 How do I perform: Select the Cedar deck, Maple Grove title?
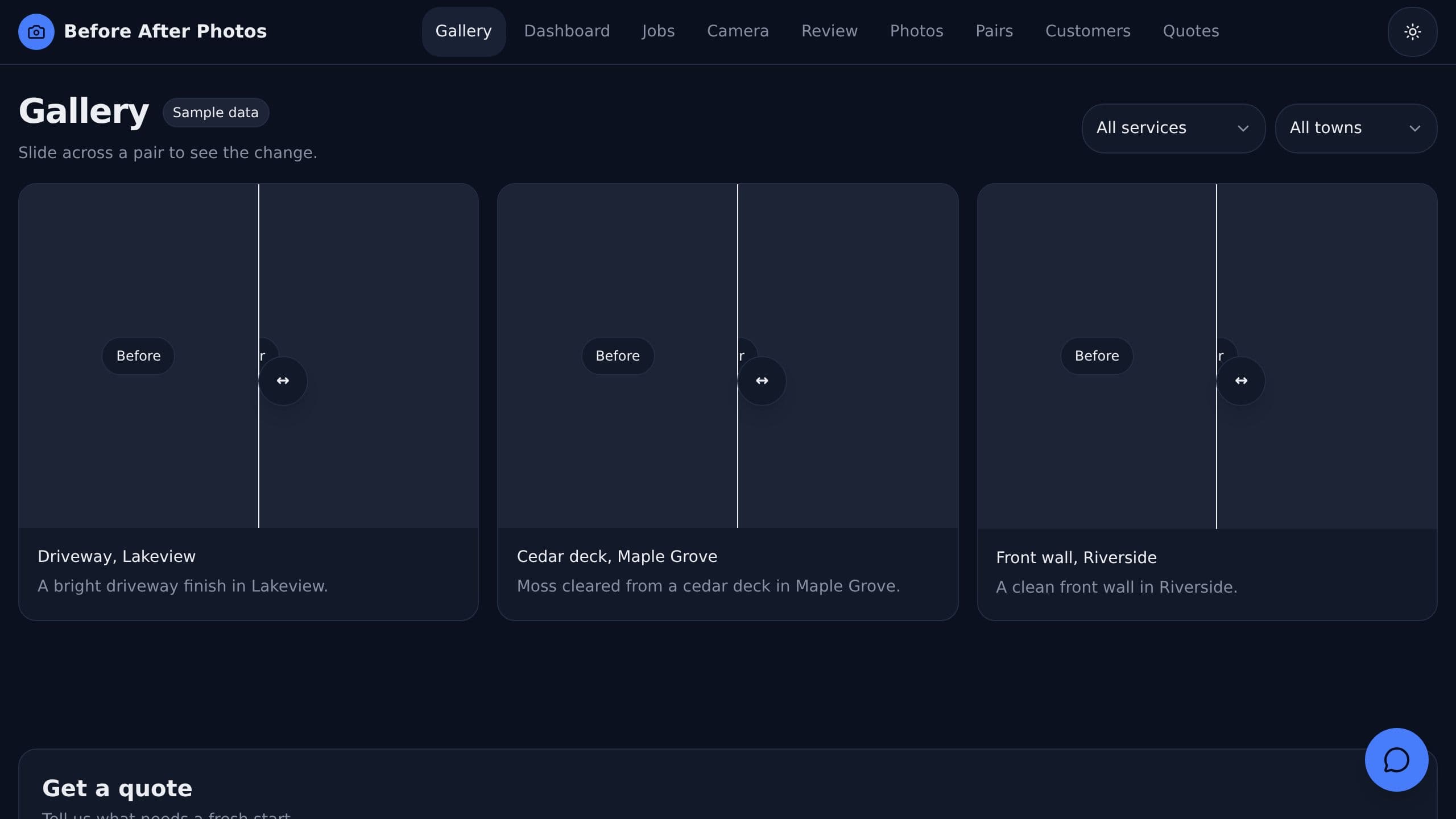(617, 556)
